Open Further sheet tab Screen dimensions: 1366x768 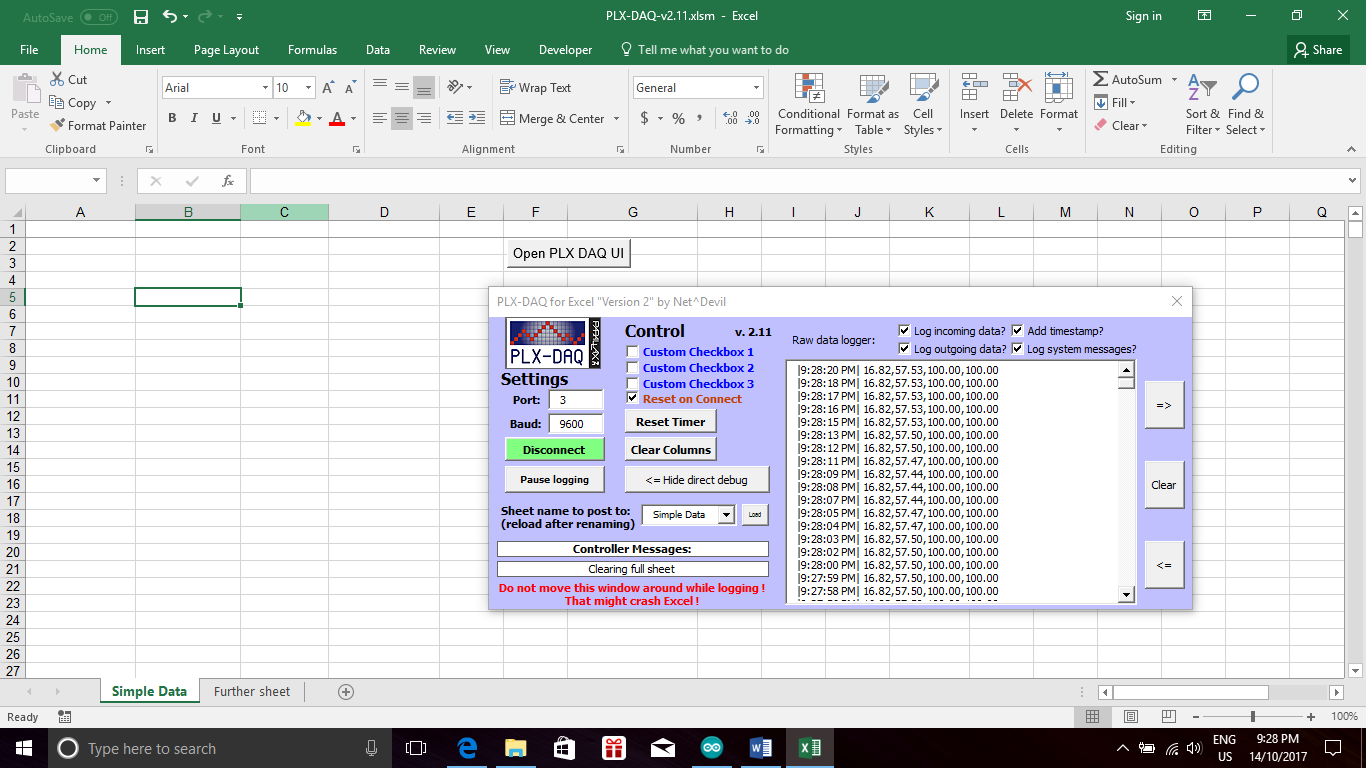[252, 691]
